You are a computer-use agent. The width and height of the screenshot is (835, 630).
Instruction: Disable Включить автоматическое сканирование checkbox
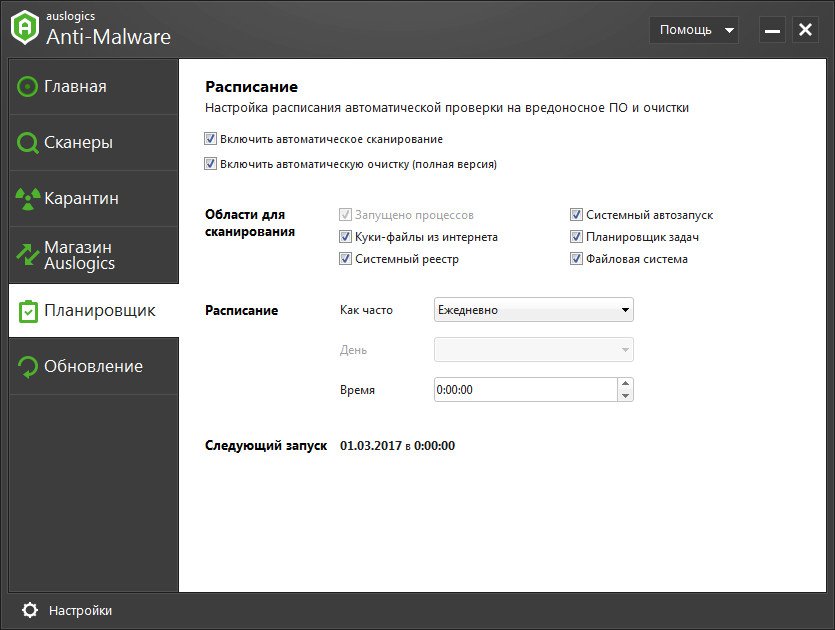click(210, 139)
